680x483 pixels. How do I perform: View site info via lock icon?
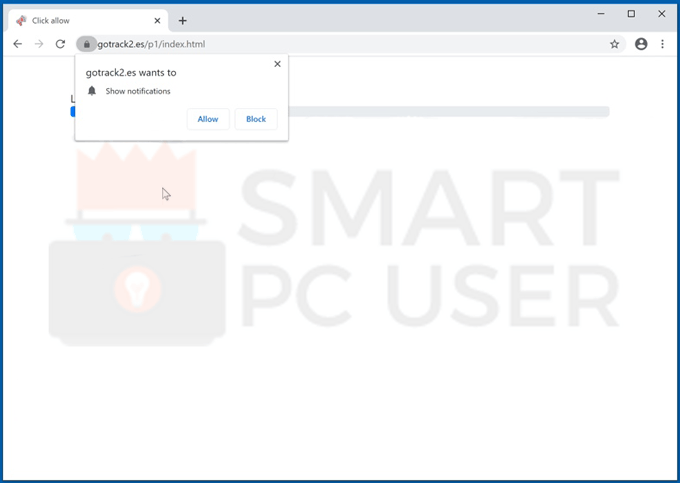click(x=87, y=44)
